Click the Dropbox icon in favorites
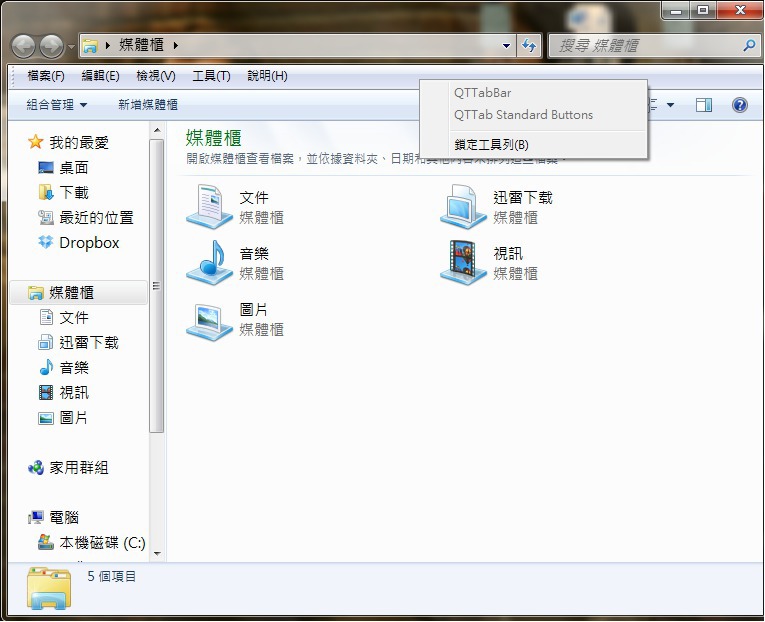Image resolution: width=765 pixels, height=622 pixels. coord(46,242)
